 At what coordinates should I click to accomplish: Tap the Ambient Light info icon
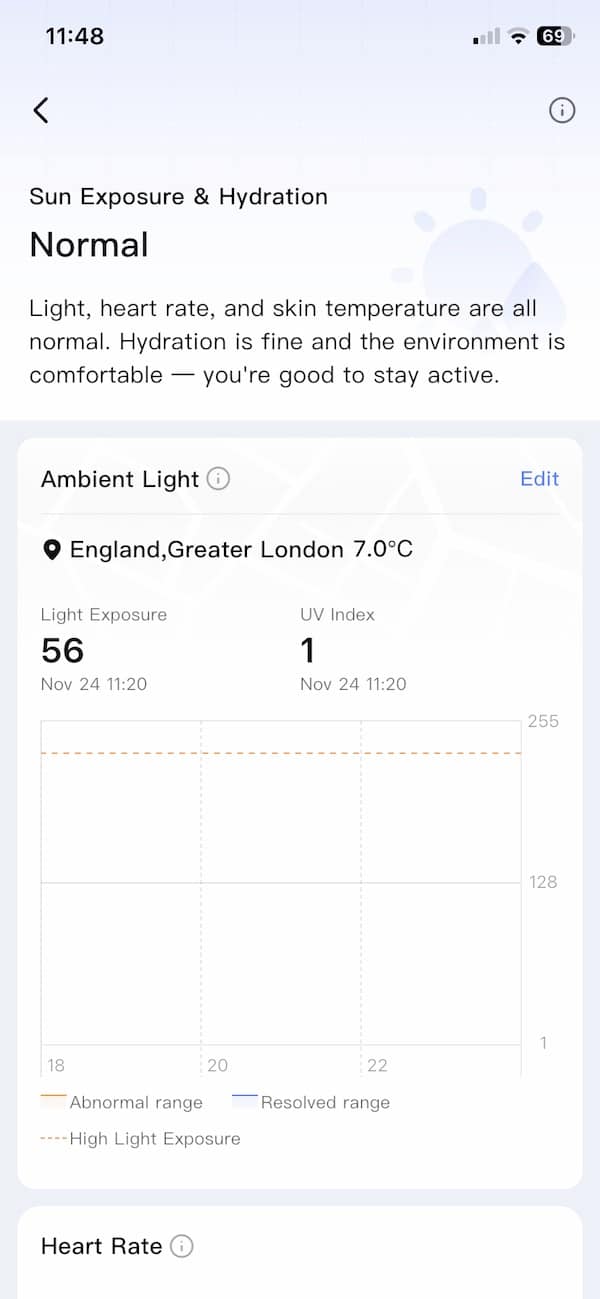(218, 479)
